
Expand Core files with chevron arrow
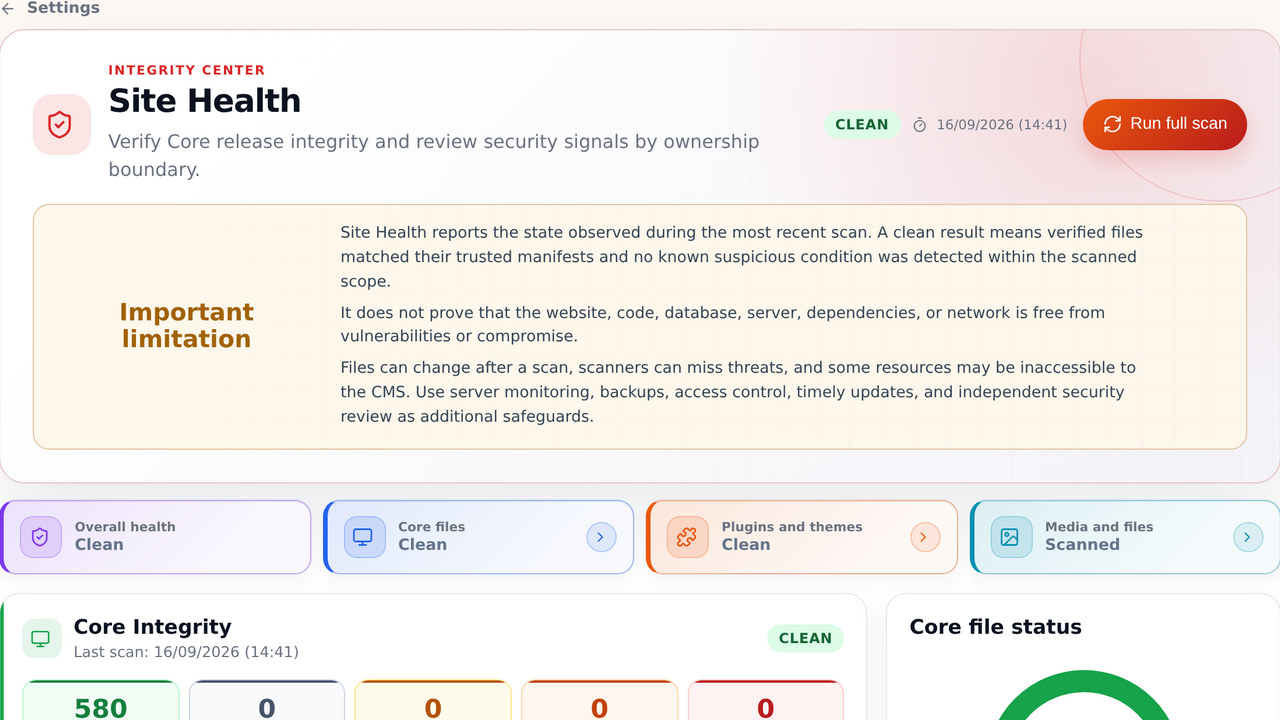coord(600,537)
